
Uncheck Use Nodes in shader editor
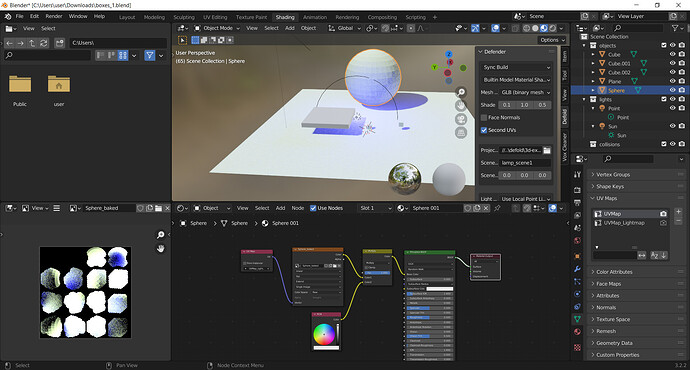click(x=313, y=208)
